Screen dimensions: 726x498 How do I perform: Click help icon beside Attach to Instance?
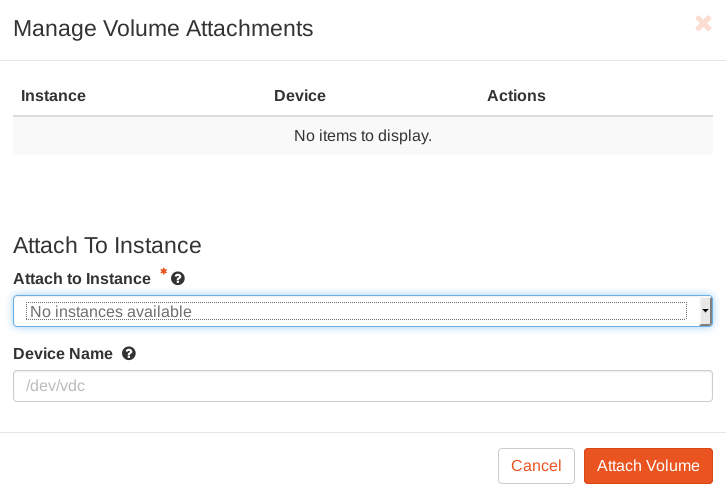point(178,279)
